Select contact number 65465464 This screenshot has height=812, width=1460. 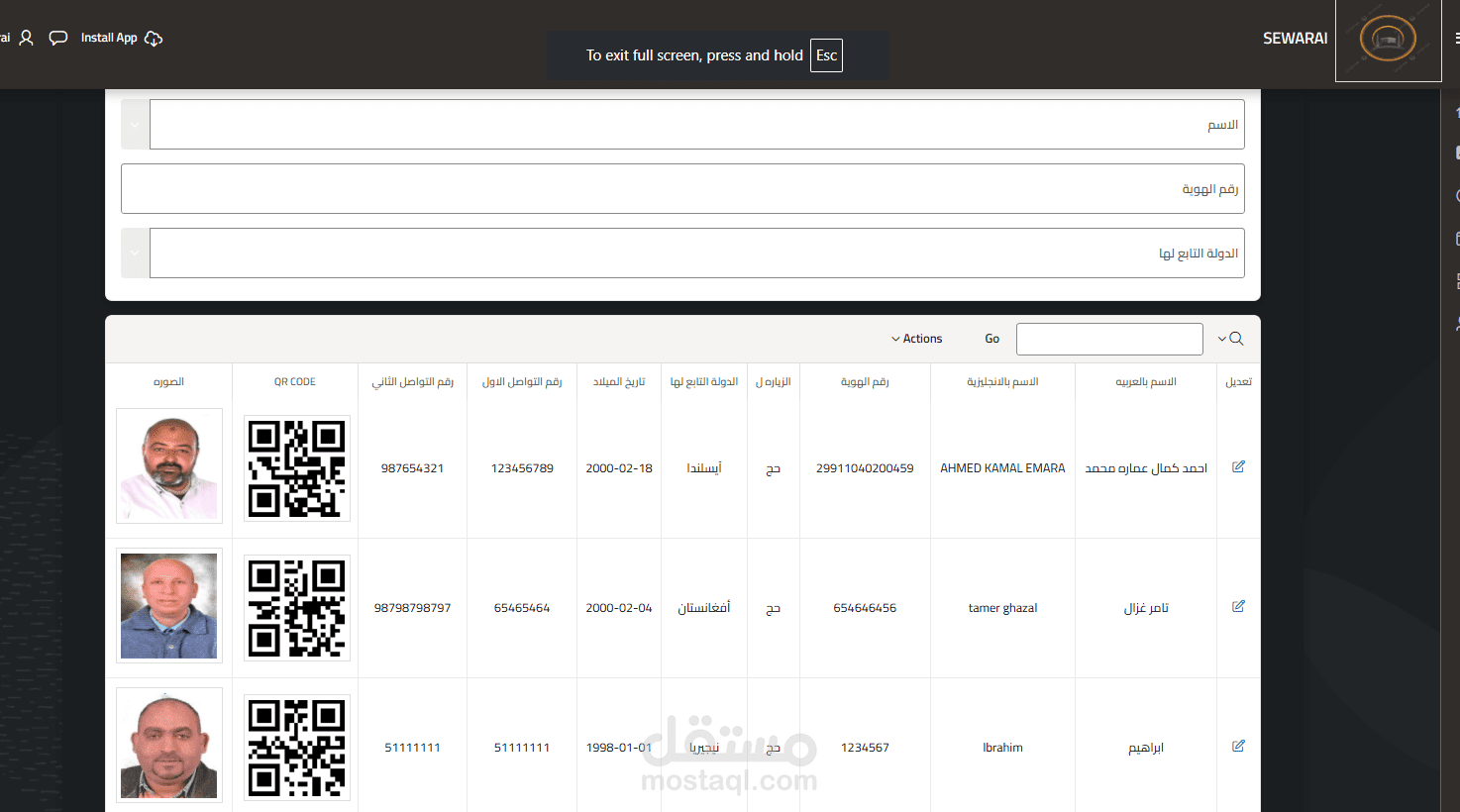522,608
